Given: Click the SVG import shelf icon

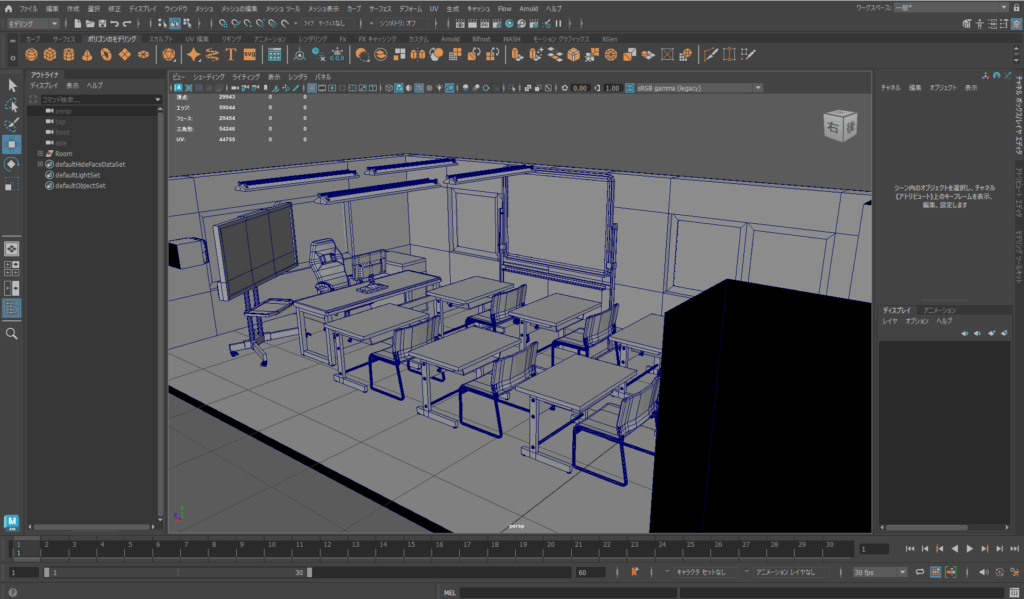Looking at the screenshot, I should point(248,54).
